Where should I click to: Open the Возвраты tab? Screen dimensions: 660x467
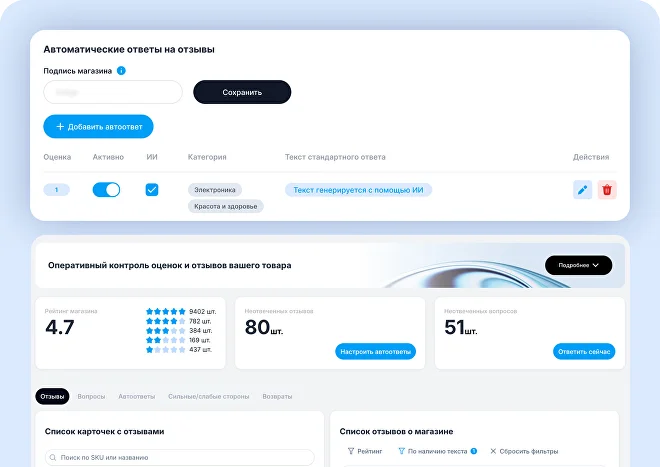click(277, 396)
